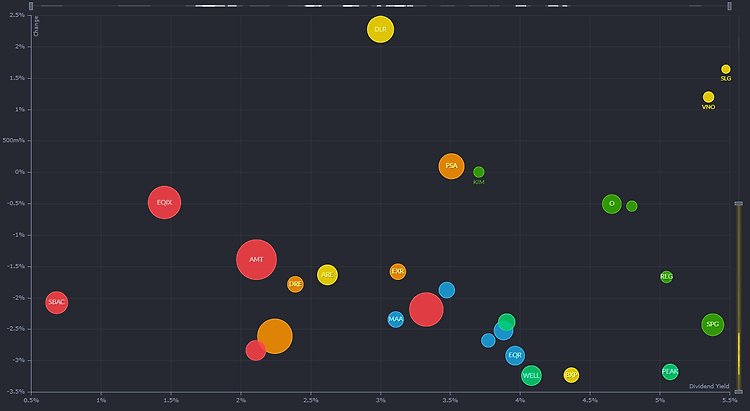750x411 pixels.
Task: Click the '3.5%' x-axis label
Action: (x=451, y=400)
